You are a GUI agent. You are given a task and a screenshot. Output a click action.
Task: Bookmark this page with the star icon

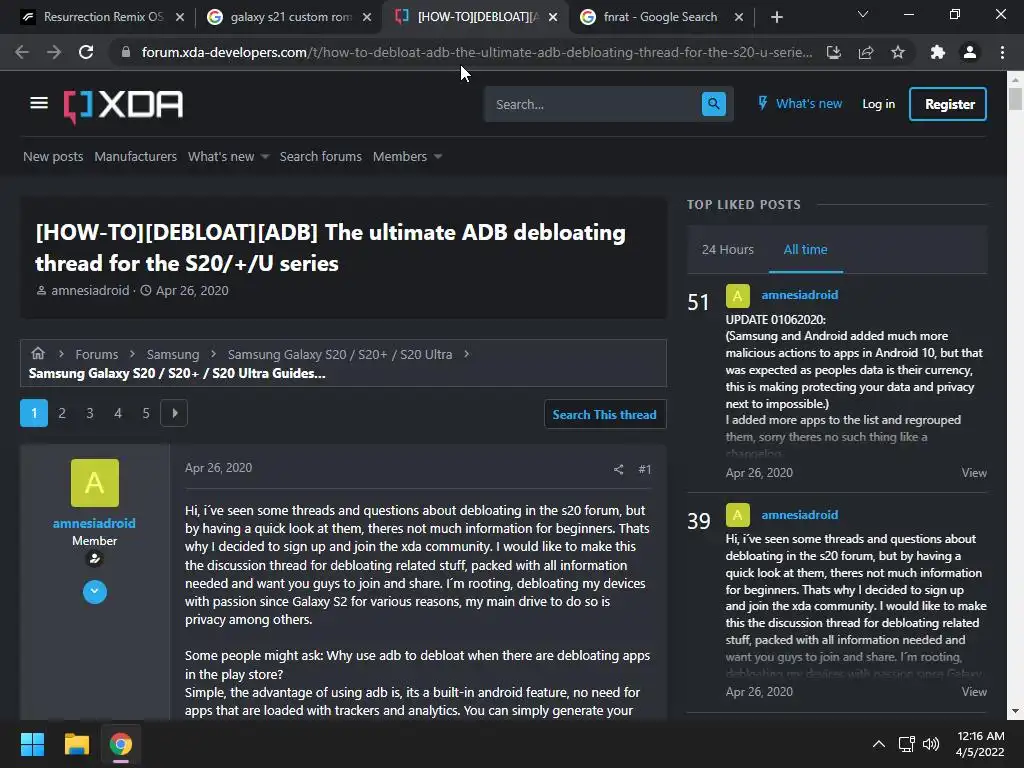pos(898,52)
